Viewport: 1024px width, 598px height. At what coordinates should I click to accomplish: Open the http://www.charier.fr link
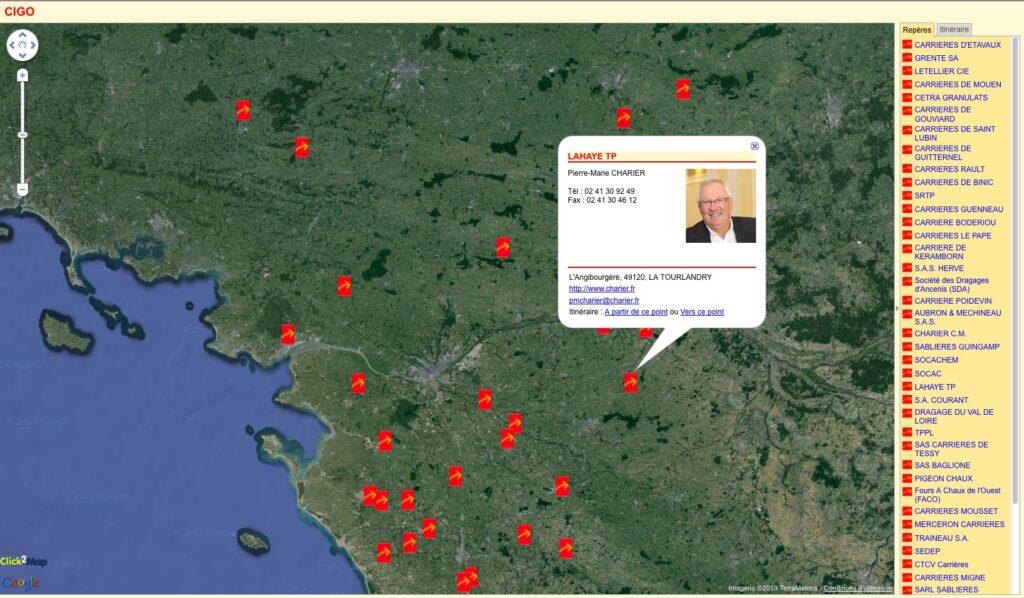coord(601,289)
